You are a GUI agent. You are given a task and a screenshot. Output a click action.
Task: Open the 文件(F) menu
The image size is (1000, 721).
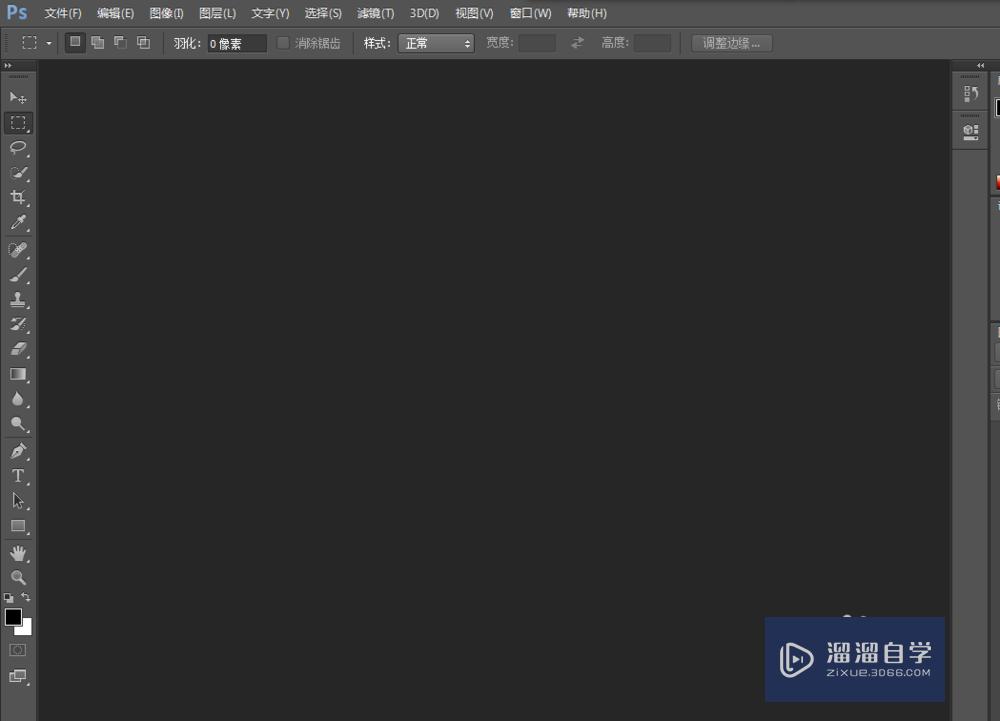coord(62,13)
